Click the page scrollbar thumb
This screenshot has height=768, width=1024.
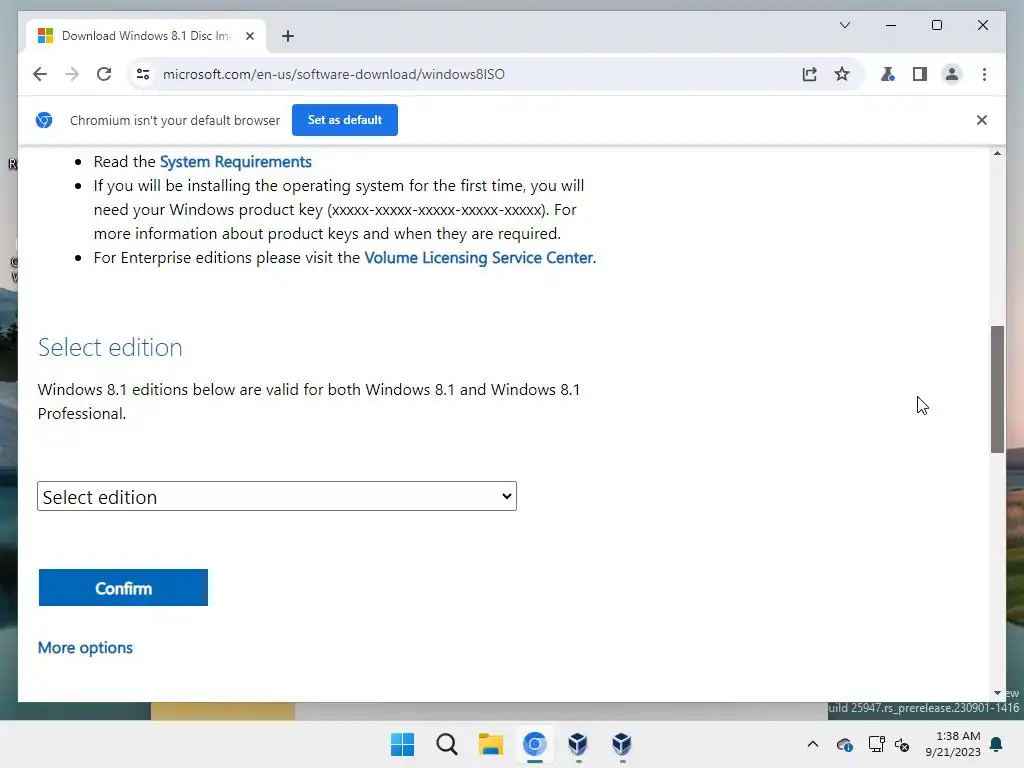tap(997, 389)
